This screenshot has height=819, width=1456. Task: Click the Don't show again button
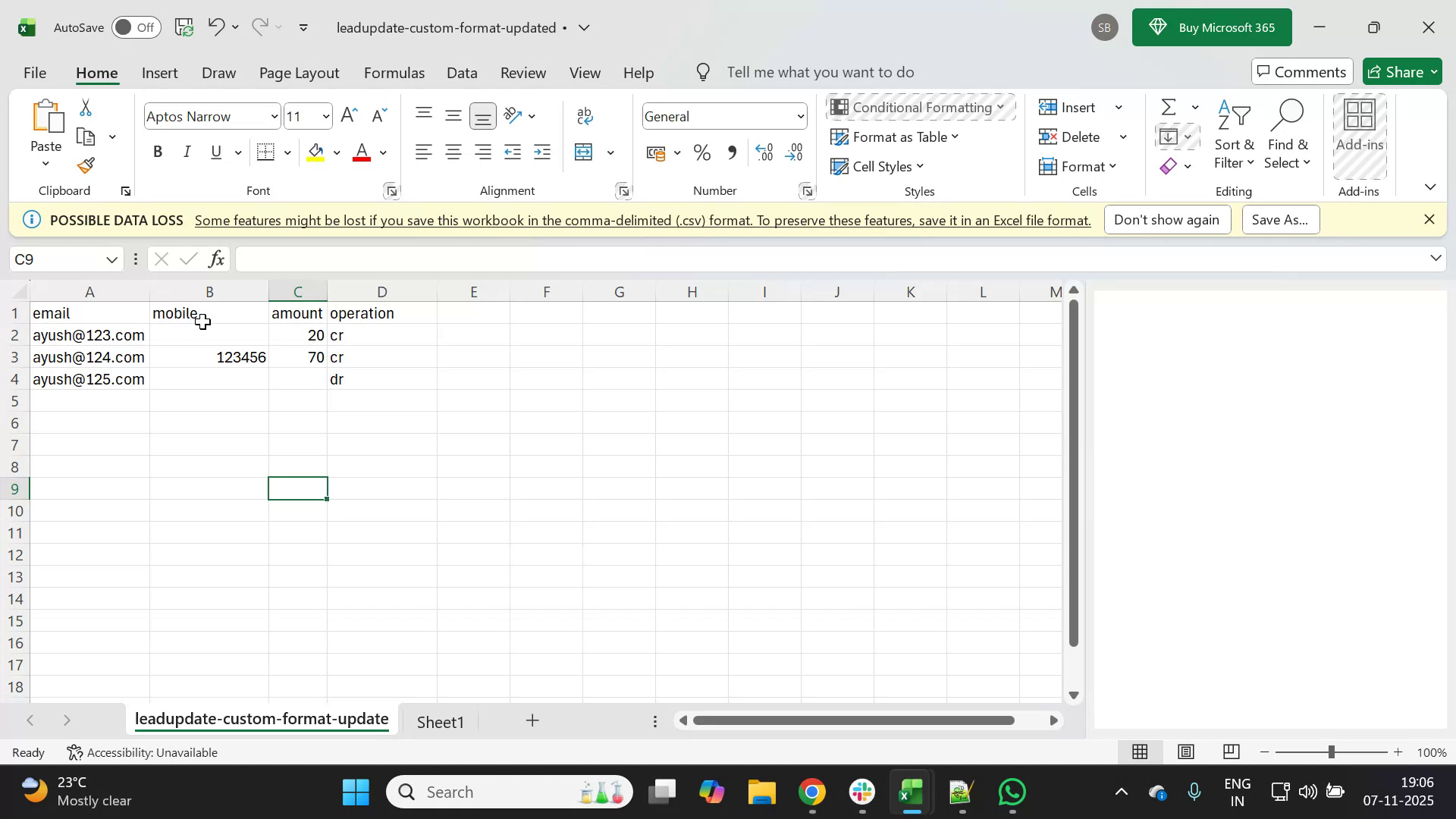1167,219
